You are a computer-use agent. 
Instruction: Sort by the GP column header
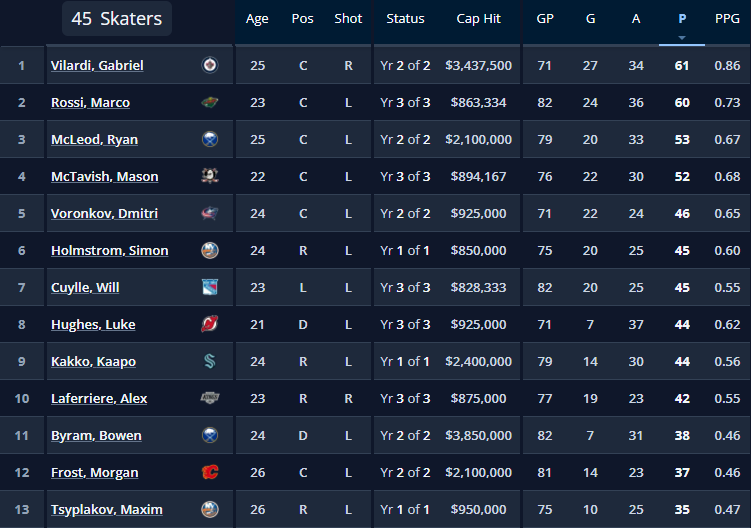(x=545, y=19)
